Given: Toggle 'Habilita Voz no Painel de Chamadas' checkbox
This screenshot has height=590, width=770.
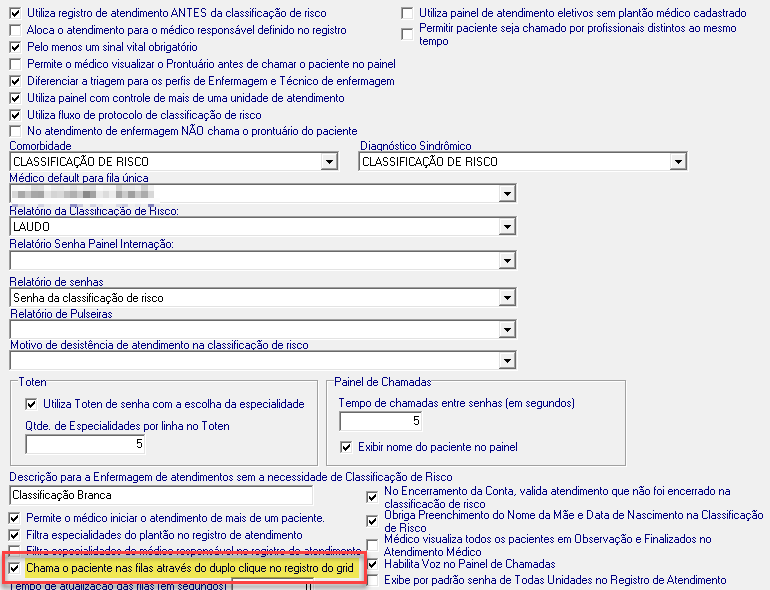Looking at the screenshot, I should point(372,564).
